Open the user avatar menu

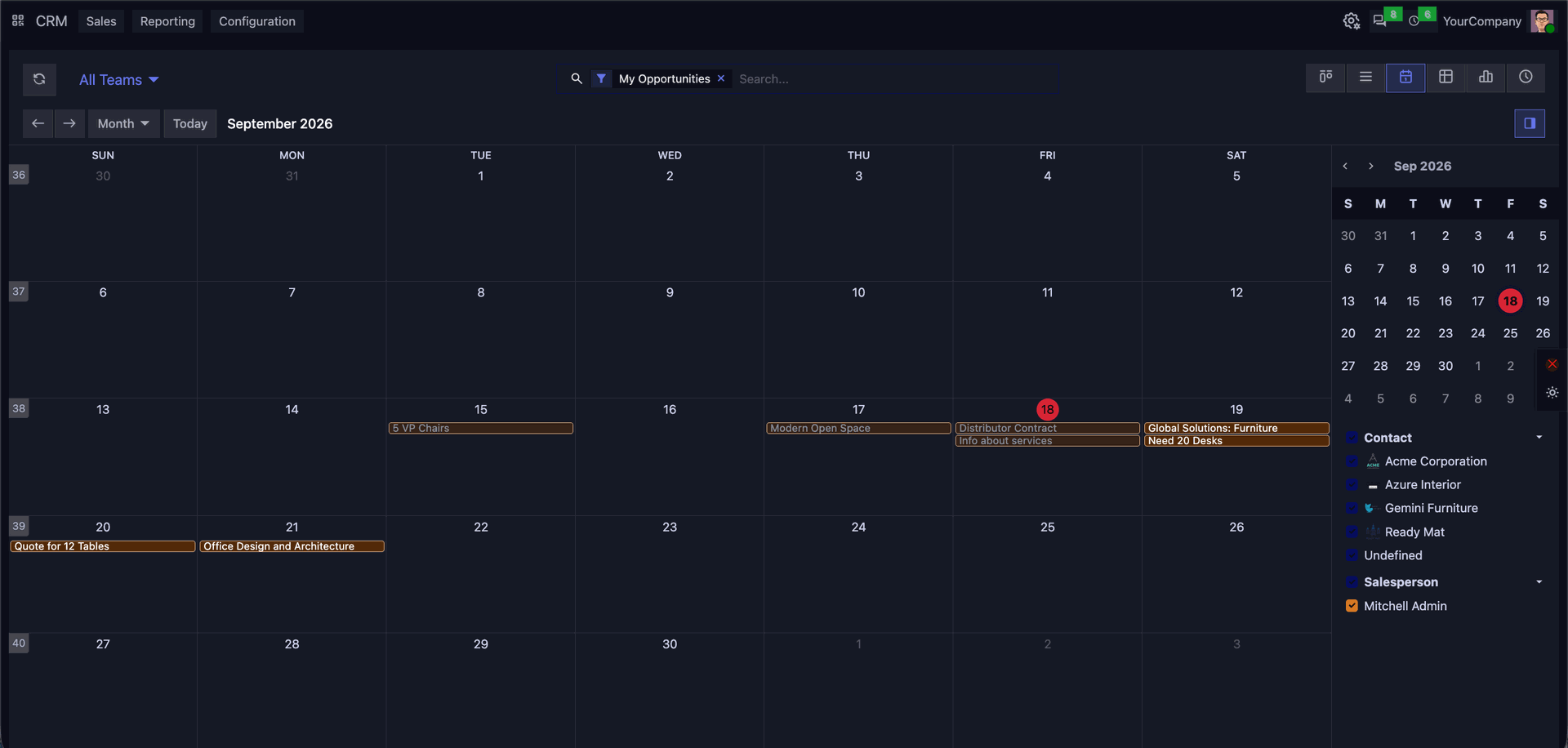tap(1542, 21)
